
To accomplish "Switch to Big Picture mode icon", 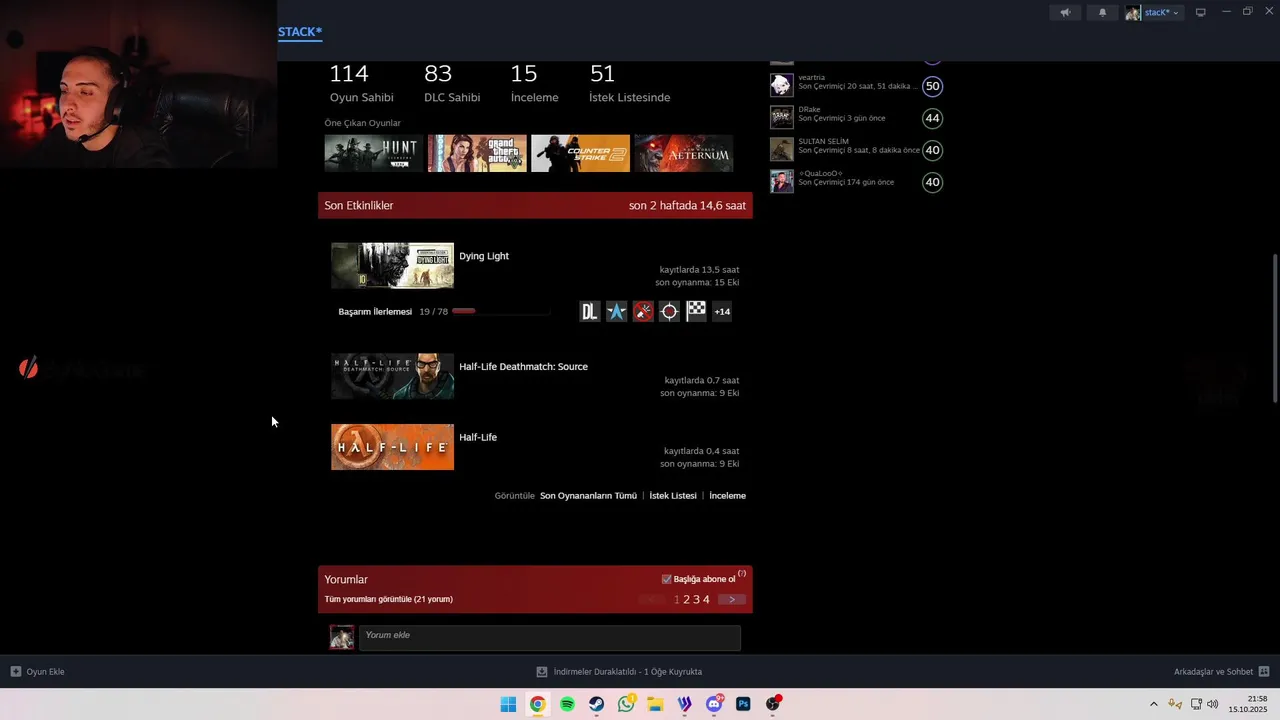I will 1201,12.
